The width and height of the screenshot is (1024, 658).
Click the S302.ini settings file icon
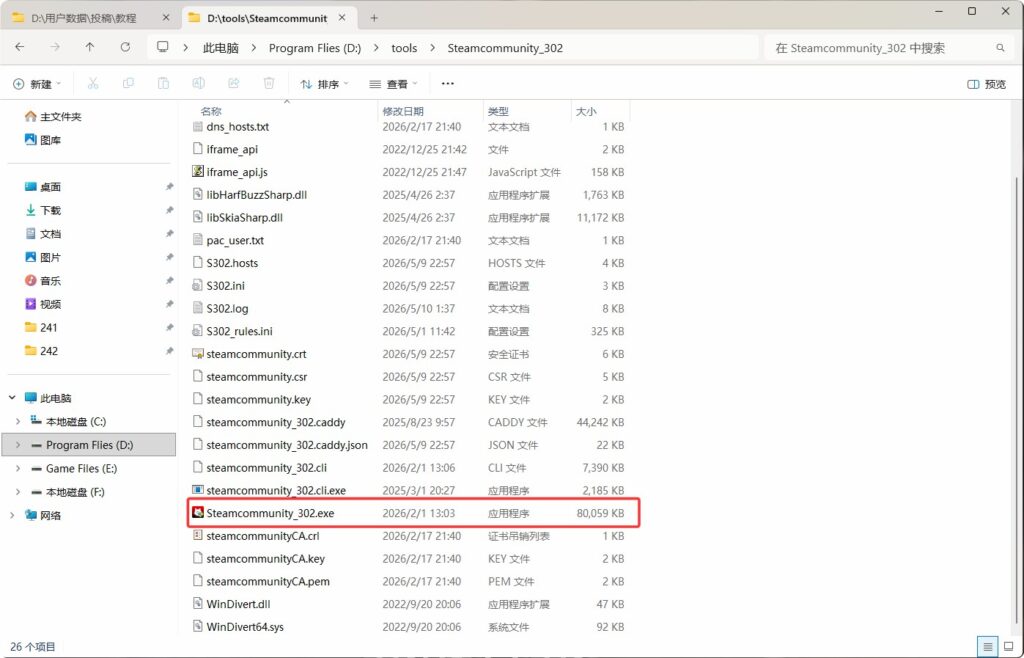(x=198, y=286)
